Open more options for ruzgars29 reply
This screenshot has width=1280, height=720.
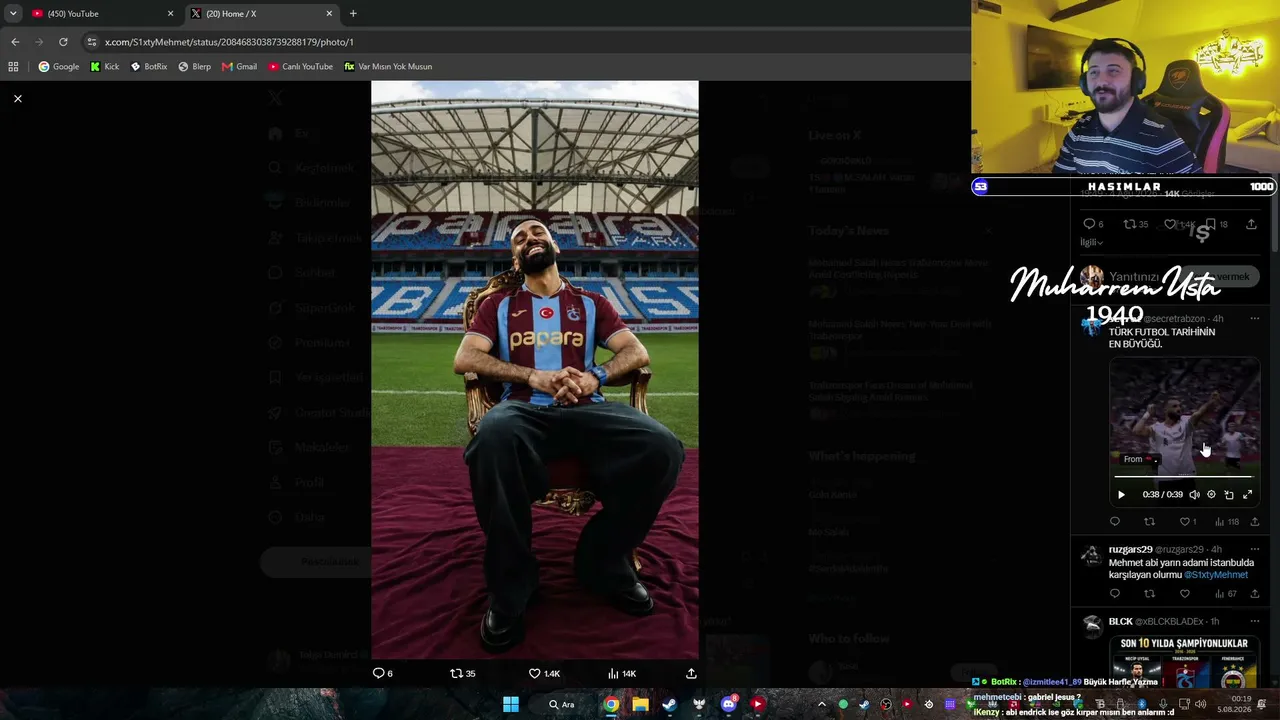[x=1254, y=549]
